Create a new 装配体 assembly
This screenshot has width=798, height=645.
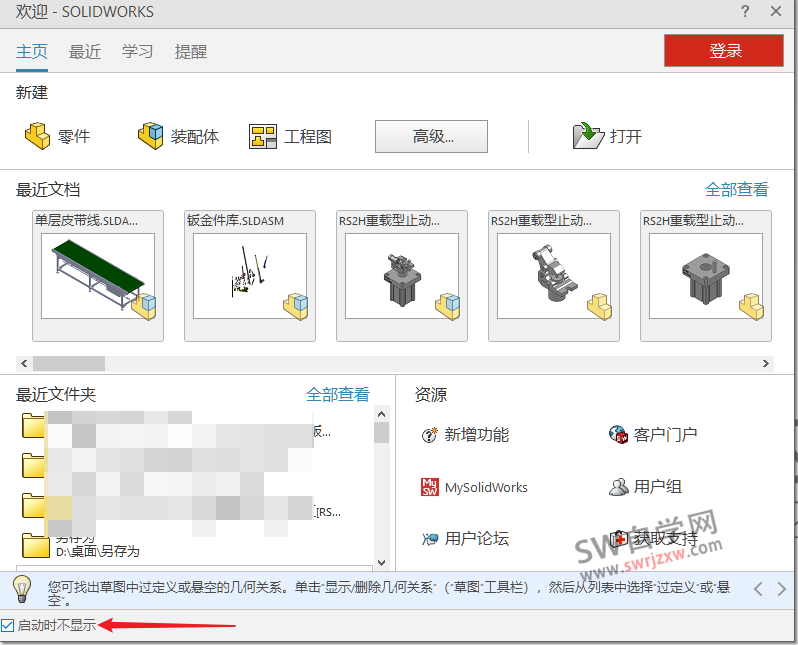(179, 136)
